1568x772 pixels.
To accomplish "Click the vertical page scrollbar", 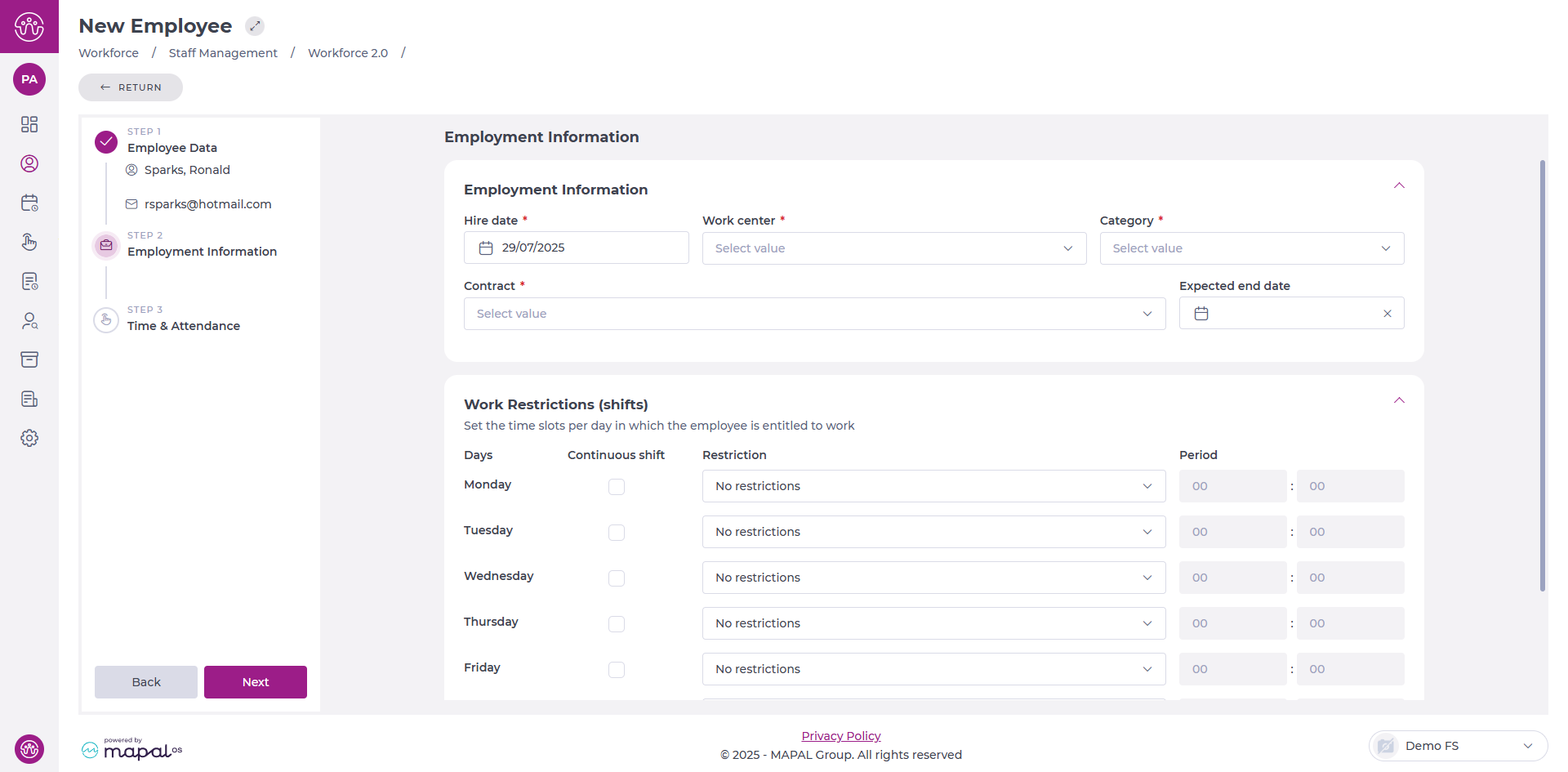I will [1542, 376].
